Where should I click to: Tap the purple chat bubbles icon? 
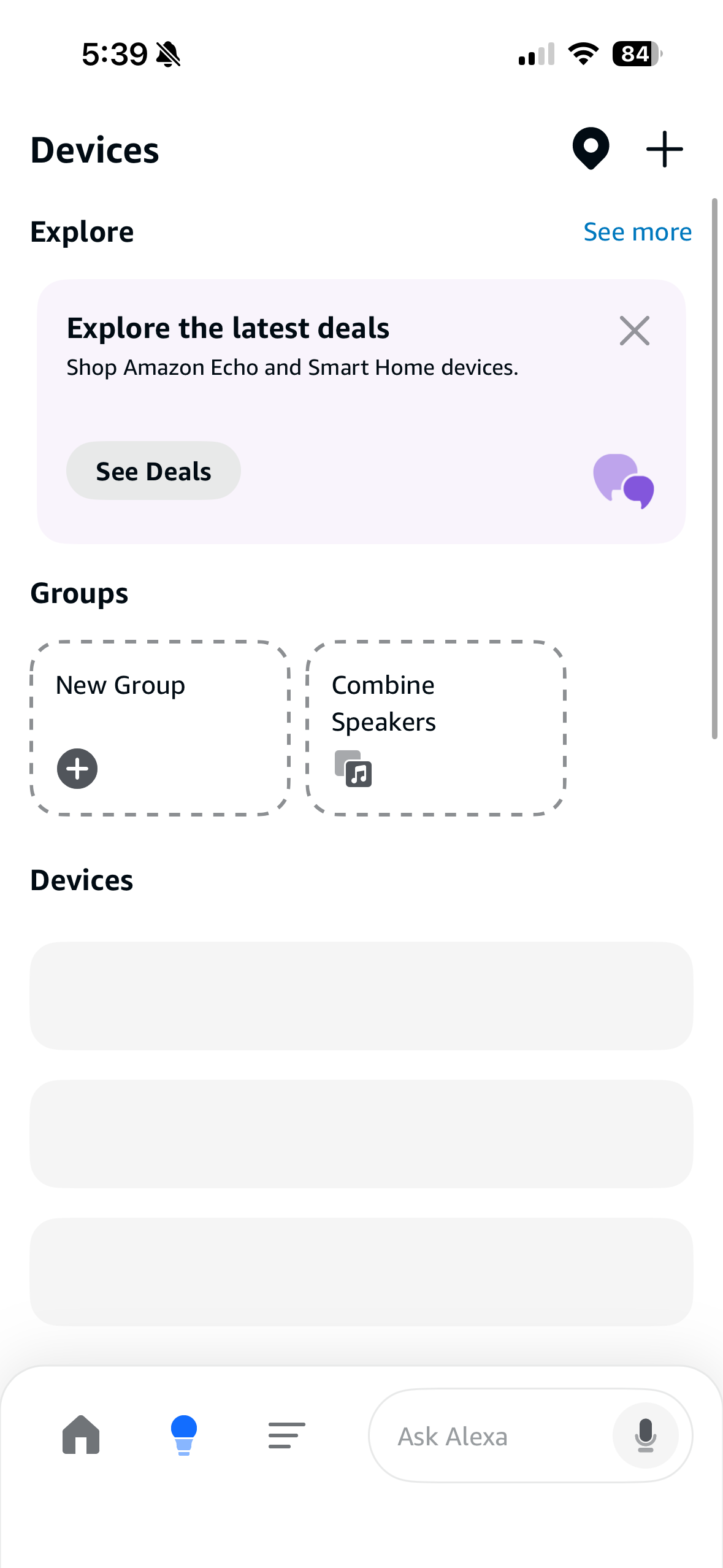[x=623, y=482]
